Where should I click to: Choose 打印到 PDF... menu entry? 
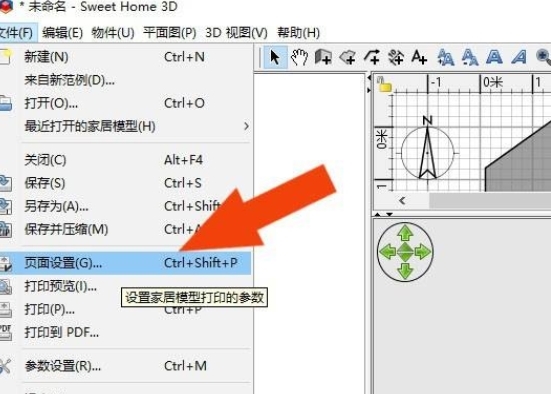click(125, 332)
